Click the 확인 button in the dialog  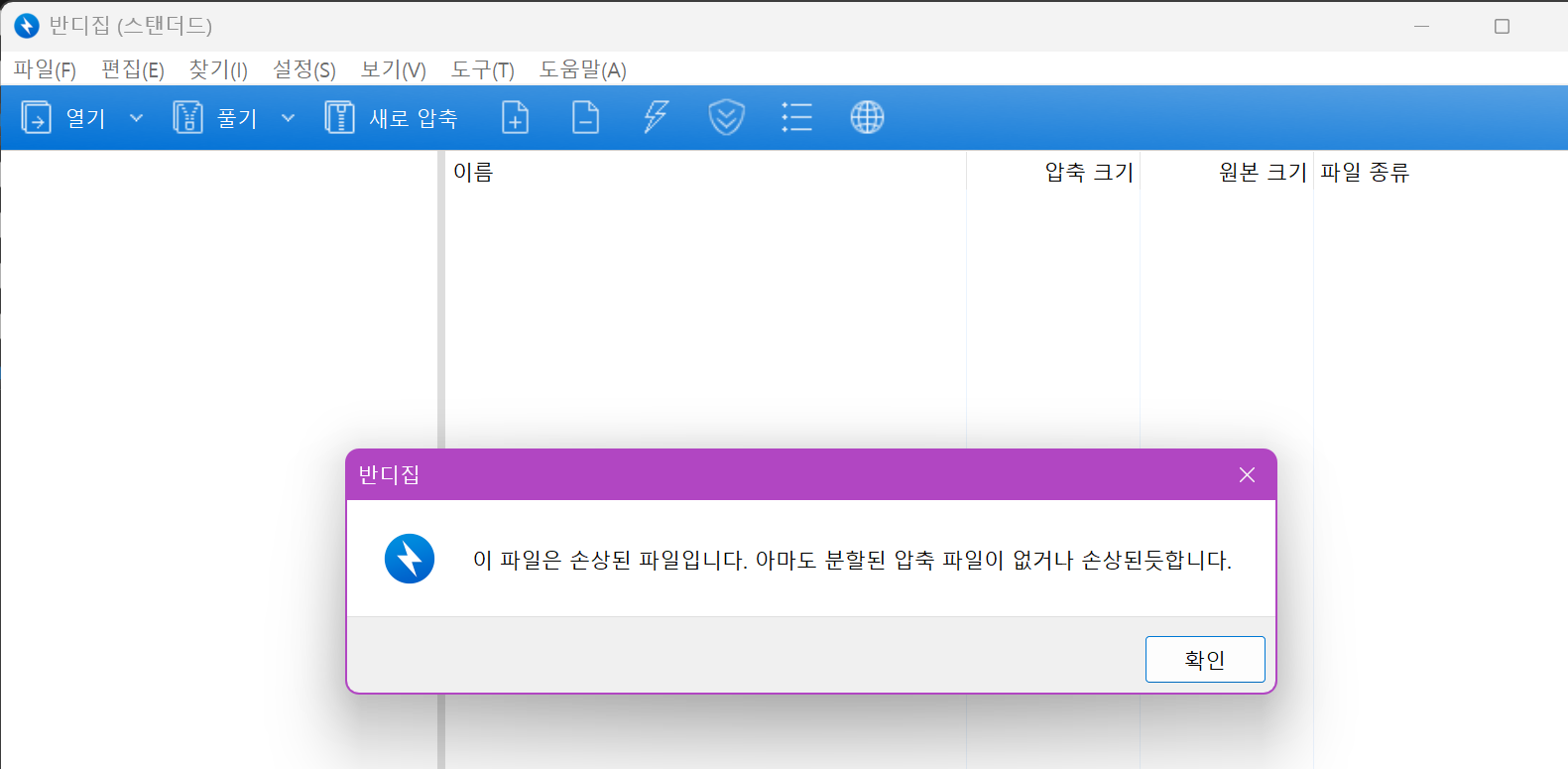coord(1205,660)
